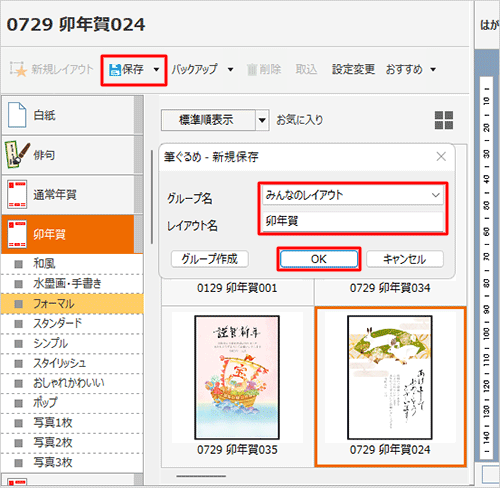Choose the スタンダード subcategory
This screenshot has height=488, width=500.
(72, 323)
